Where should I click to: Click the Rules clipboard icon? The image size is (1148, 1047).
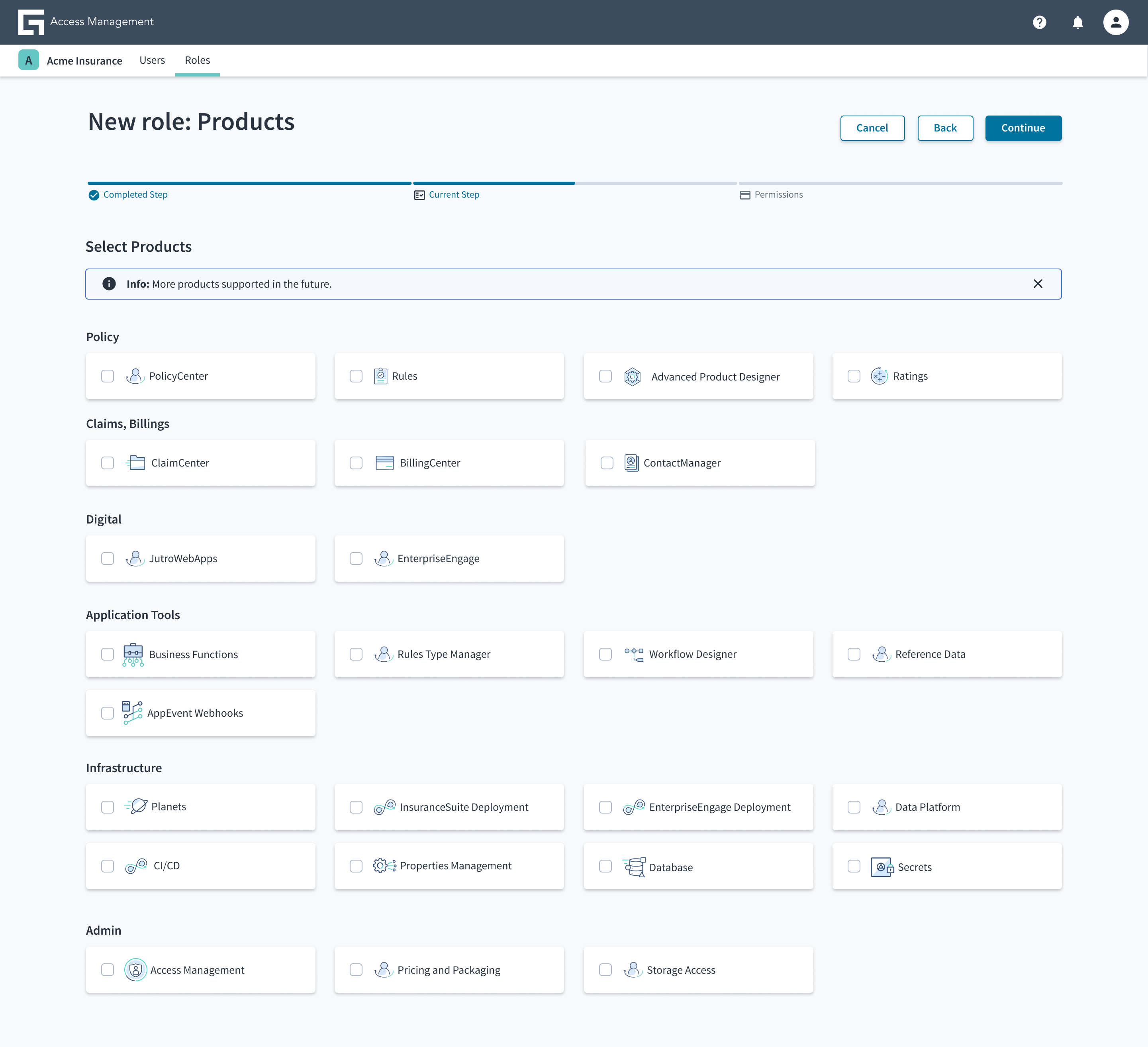point(380,376)
